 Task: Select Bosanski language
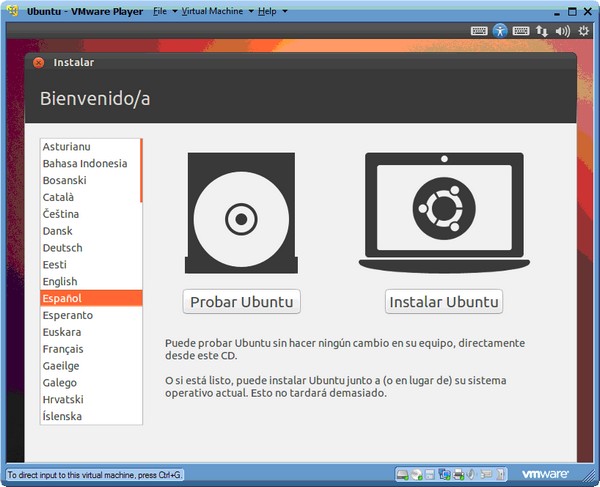coord(90,180)
